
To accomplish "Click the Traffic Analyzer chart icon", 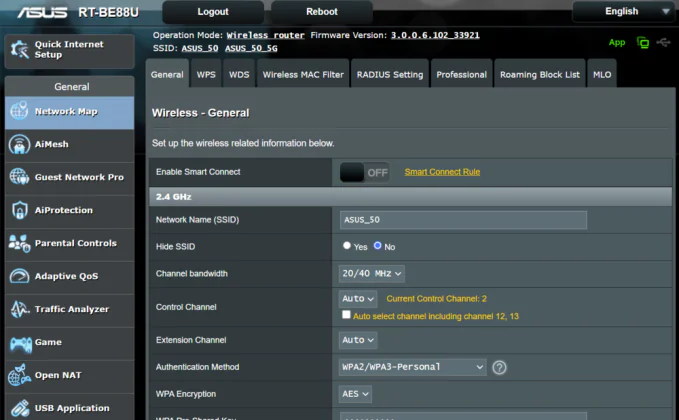I will [x=19, y=309].
